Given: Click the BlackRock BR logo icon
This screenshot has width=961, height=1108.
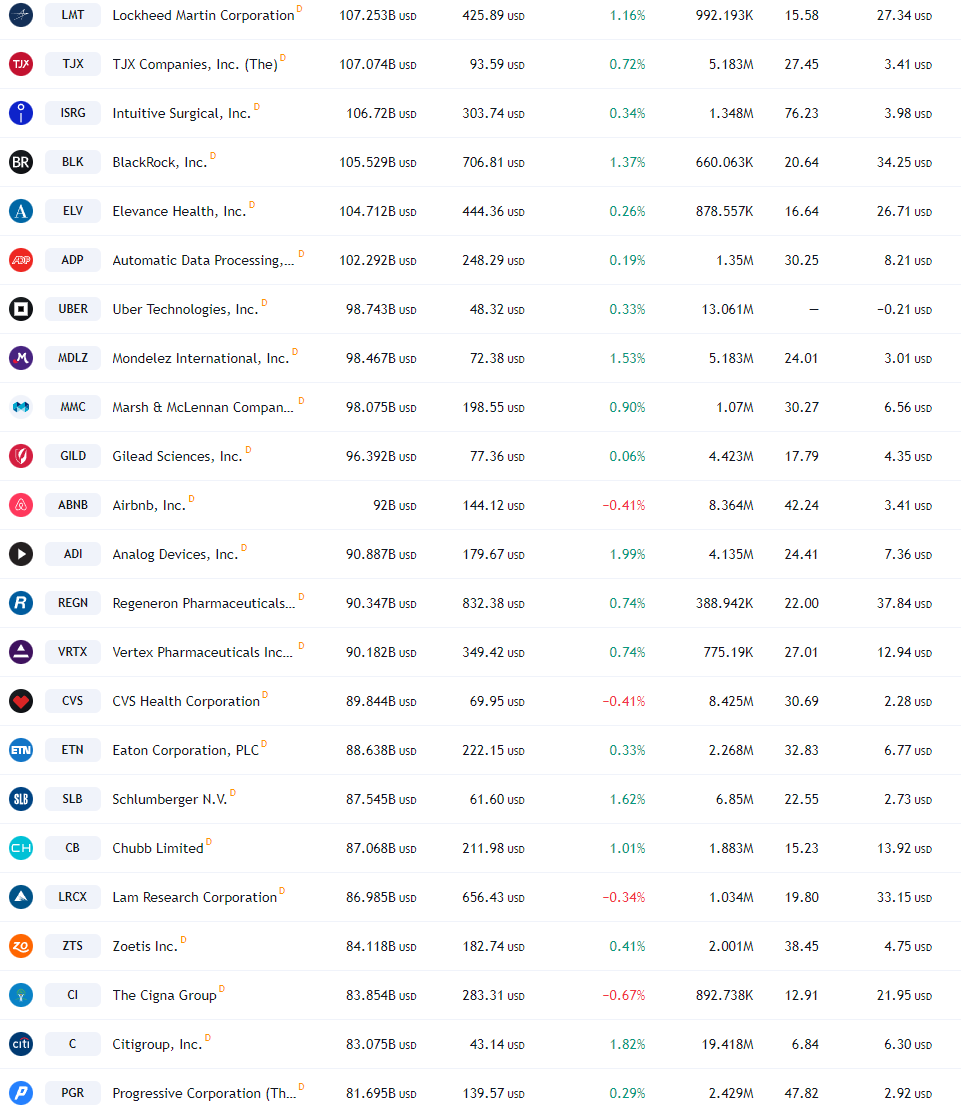Looking at the screenshot, I should [x=21, y=162].
